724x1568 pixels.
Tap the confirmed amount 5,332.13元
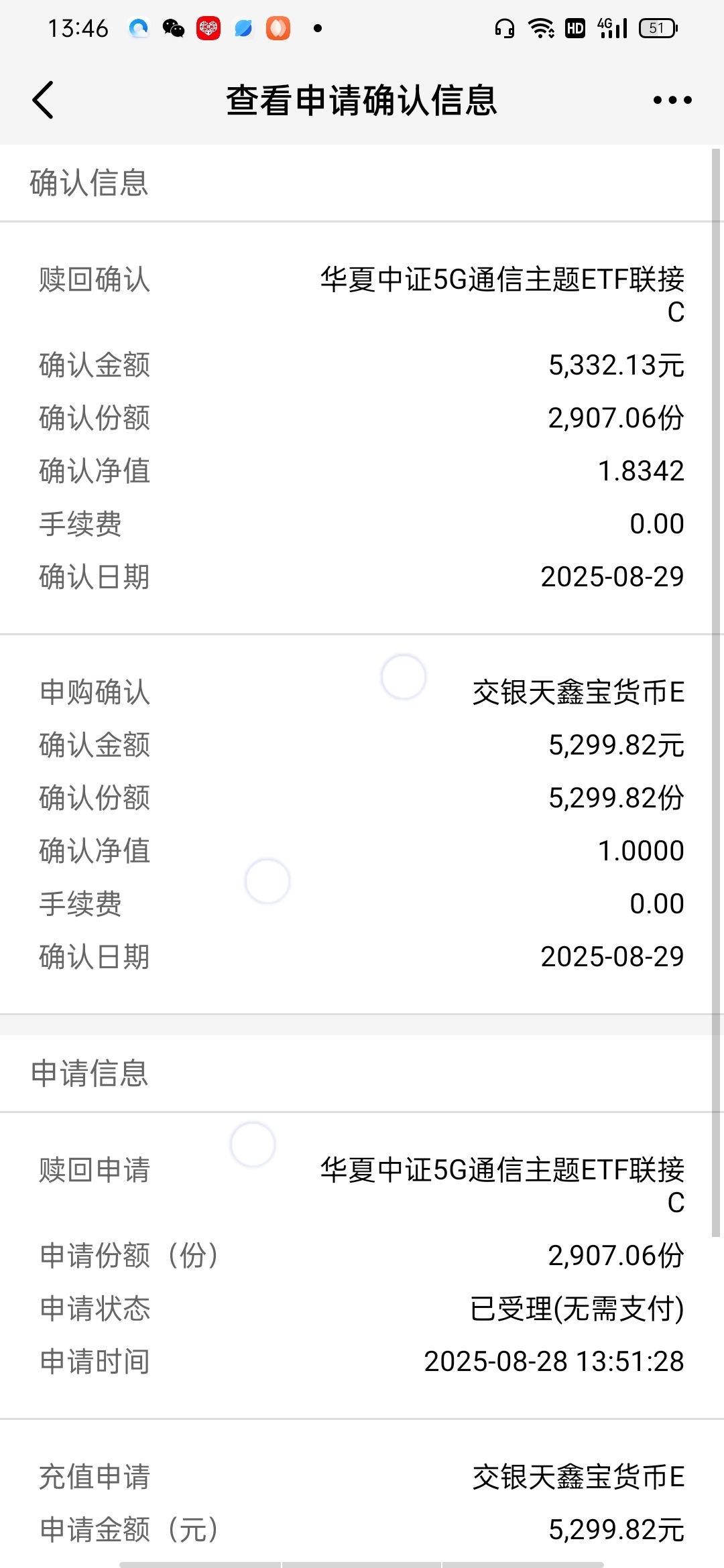(x=616, y=365)
